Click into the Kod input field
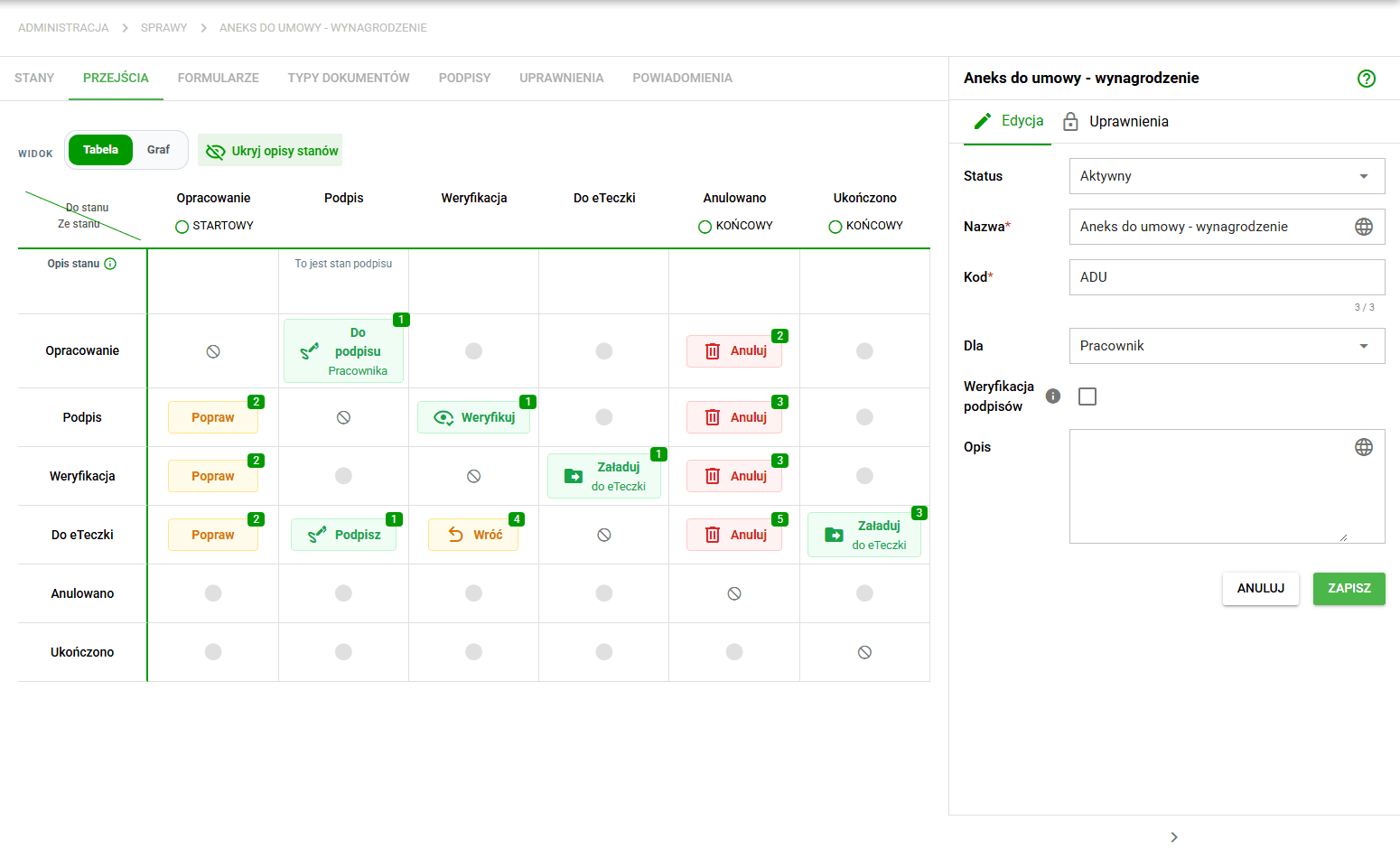The width and height of the screenshot is (1400, 858). click(x=1227, y=277)
